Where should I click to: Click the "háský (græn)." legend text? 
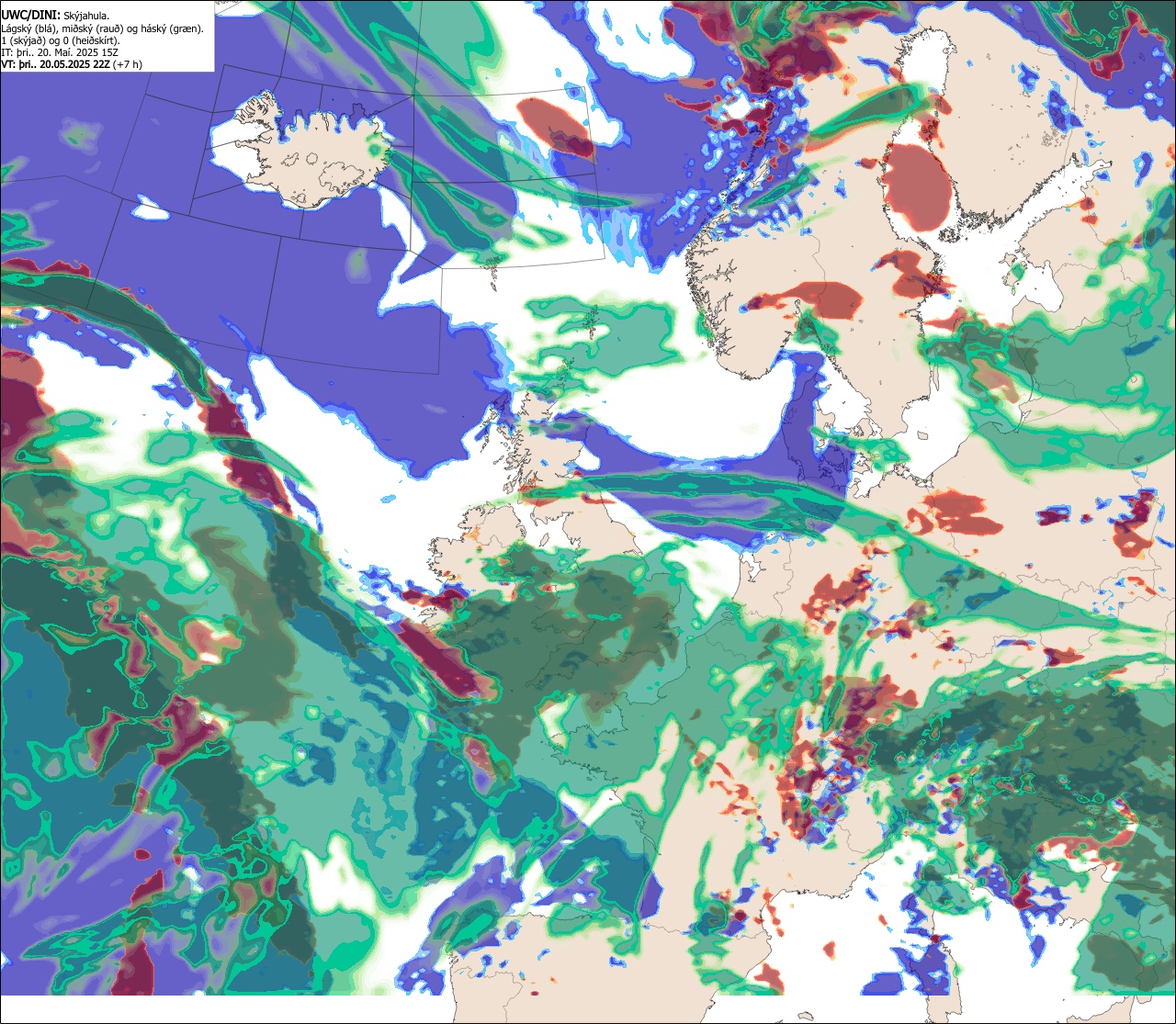172,28
